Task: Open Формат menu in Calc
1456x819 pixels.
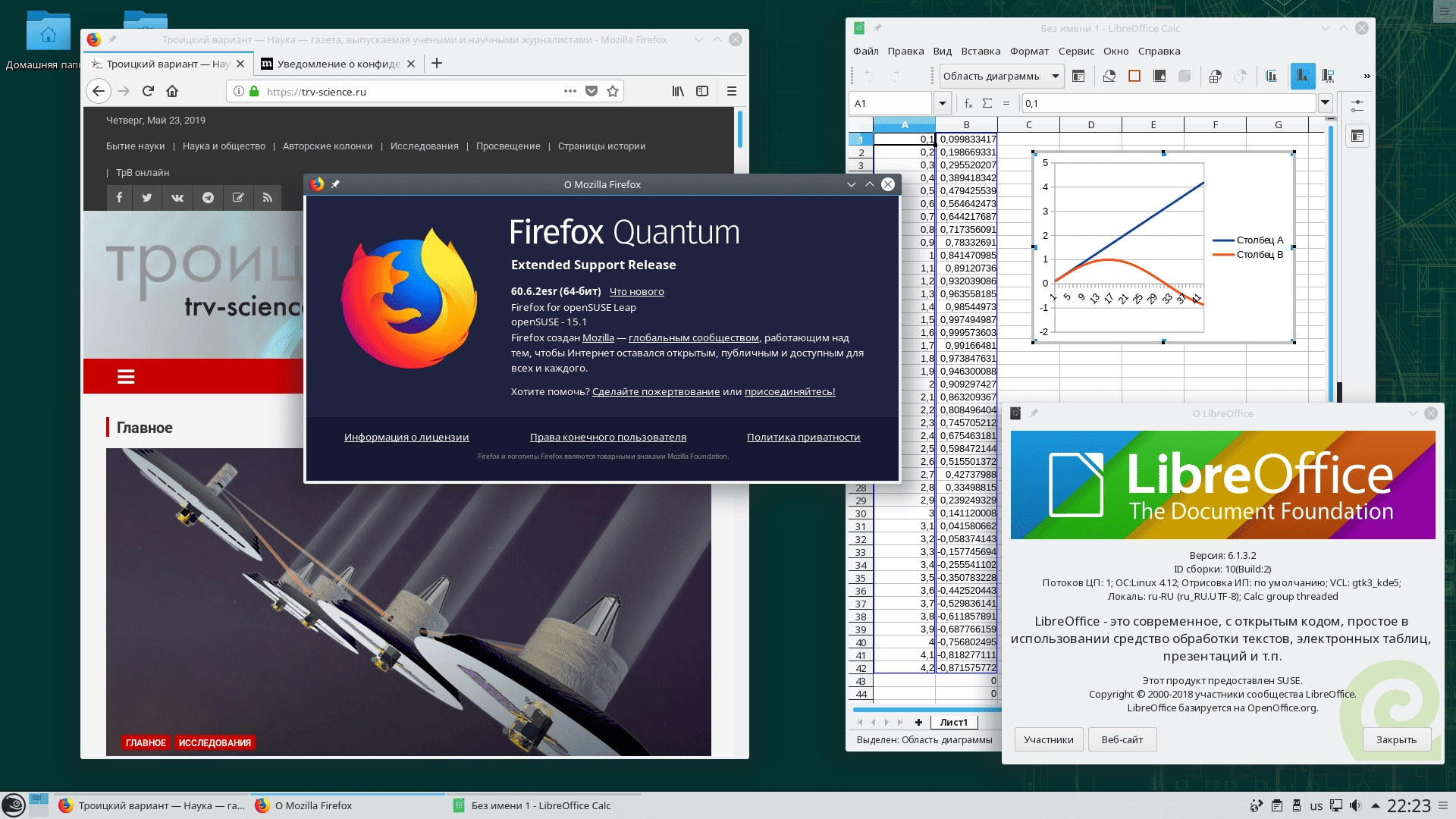Action: click(1029, 52)
